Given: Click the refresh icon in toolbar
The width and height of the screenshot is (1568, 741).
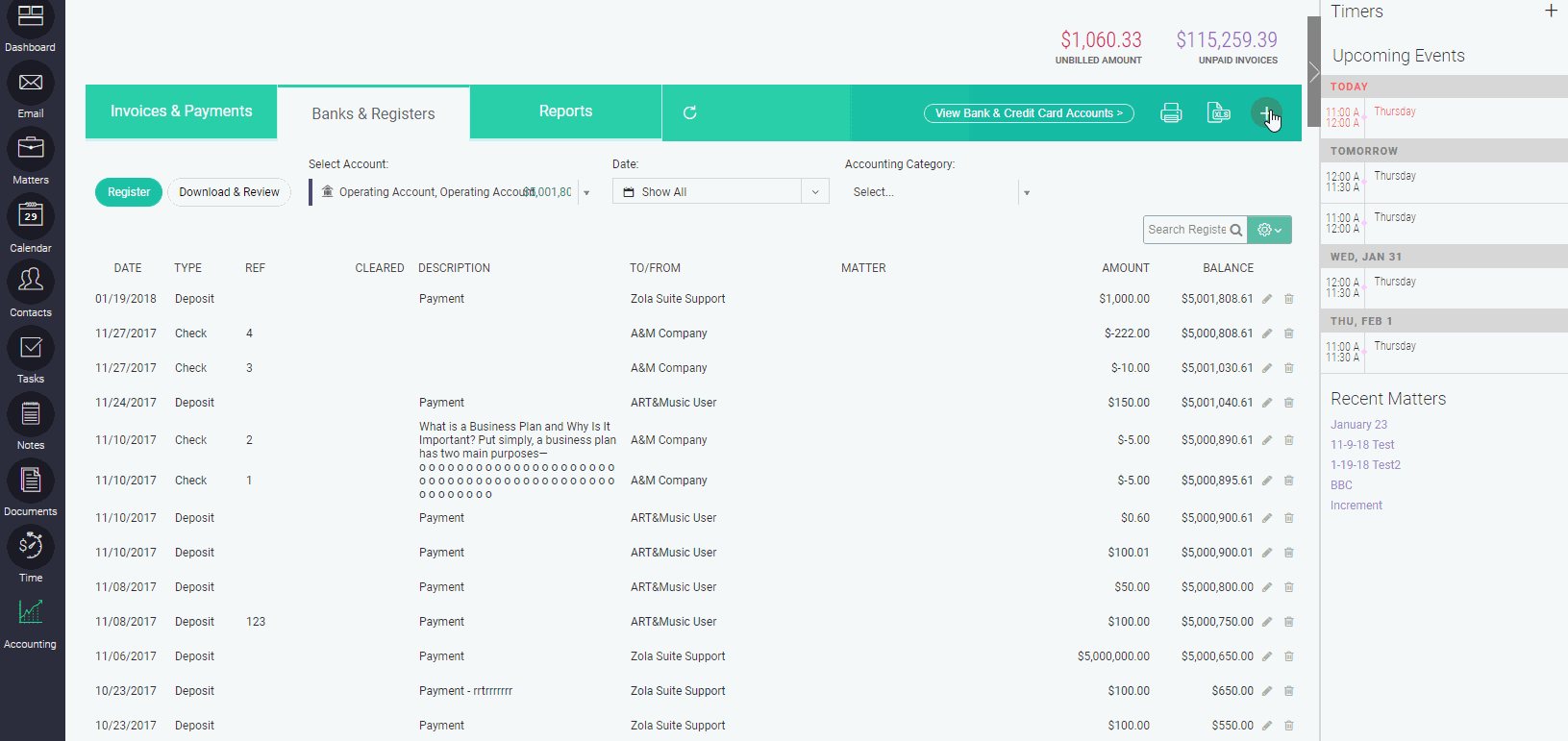Looking at the screenshot, I should tap(689, 112).
